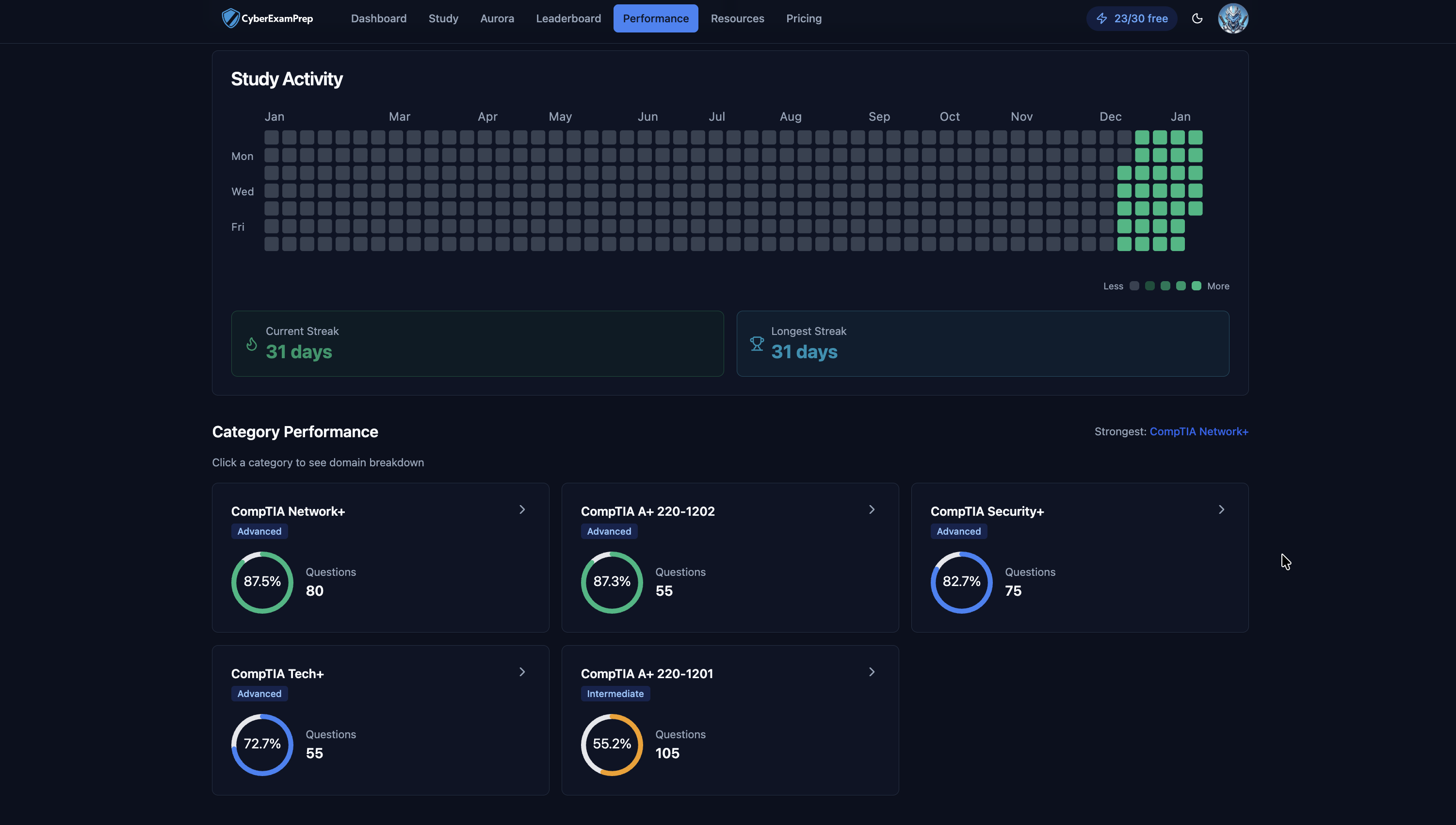Image resolution: width=1456 pixels, height=825 pixels.
Task: Click the Advanced badge on Tech+ card
Action: [x=259, y=694]
